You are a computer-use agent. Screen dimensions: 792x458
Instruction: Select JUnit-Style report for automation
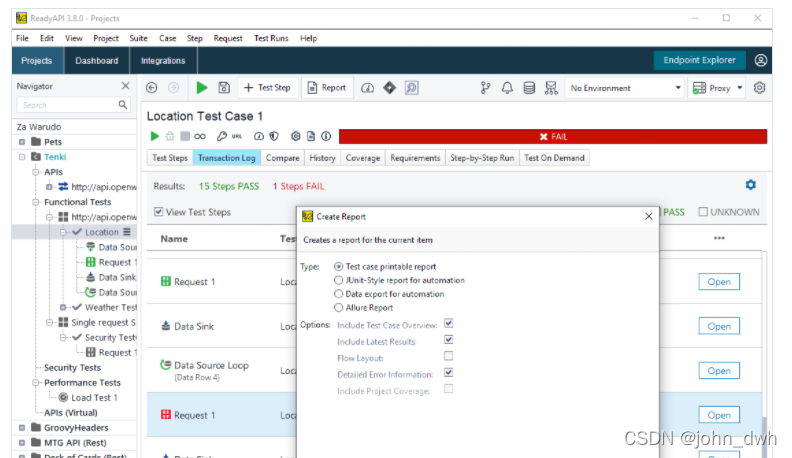[x=338, y=280]
